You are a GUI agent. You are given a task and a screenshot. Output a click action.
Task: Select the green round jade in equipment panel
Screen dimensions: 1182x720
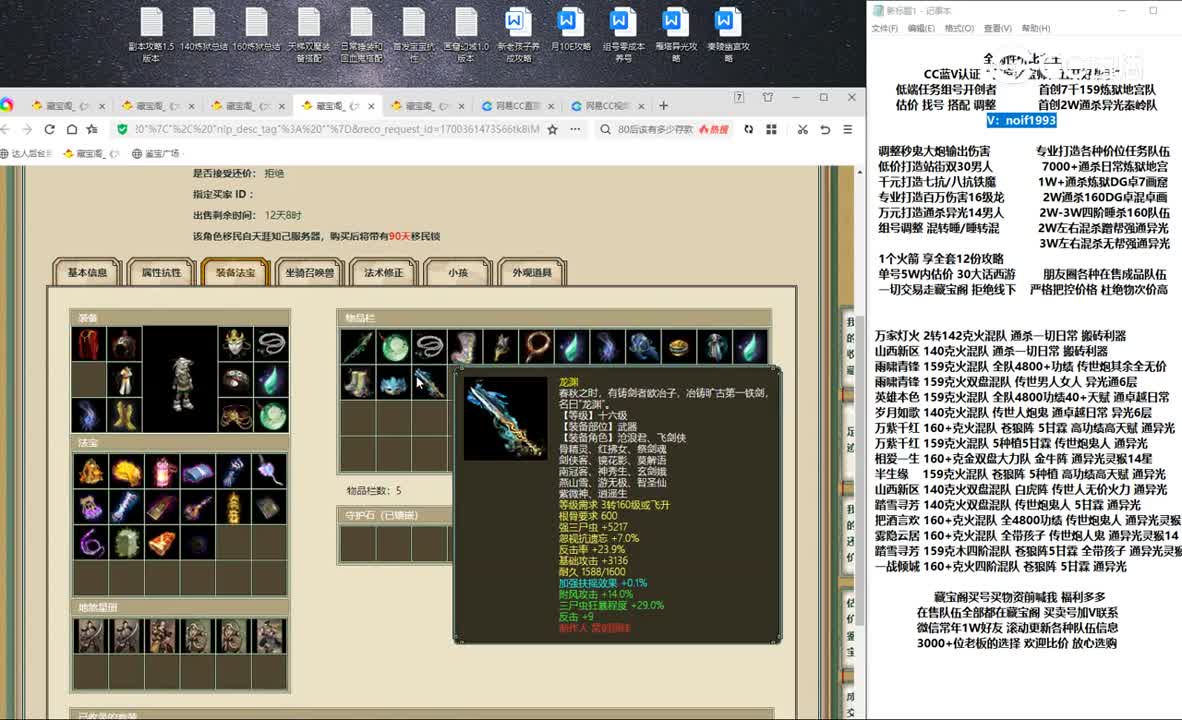(x=271, y=415)
